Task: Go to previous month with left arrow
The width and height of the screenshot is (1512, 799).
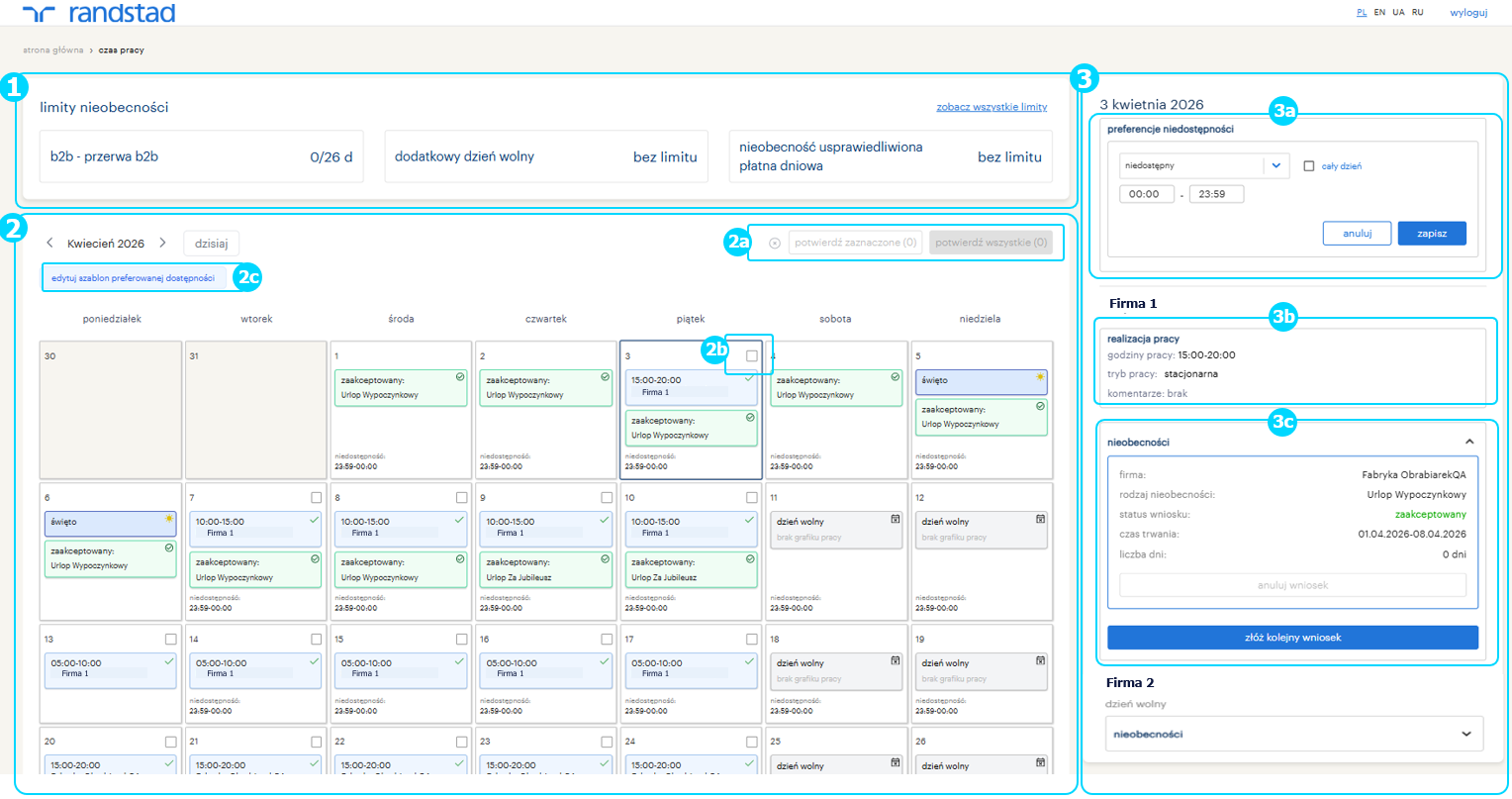Action: tap(49, 243)
